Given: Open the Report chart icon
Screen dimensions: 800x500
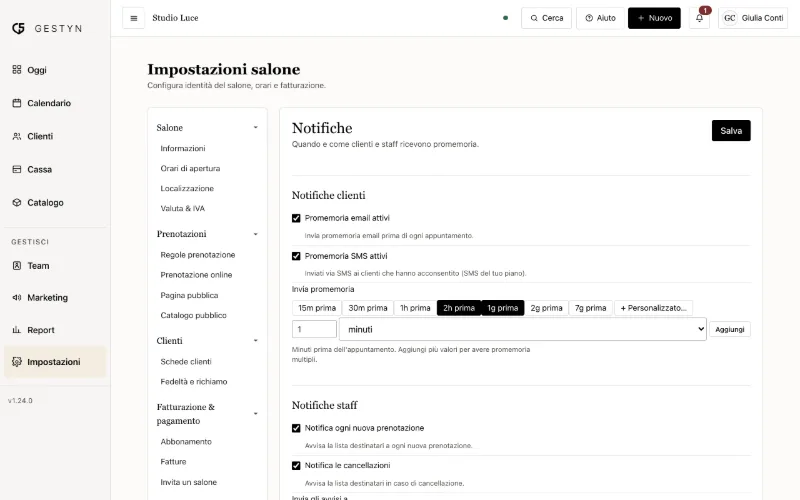Looking at the screenshot, I should point(17,330).
